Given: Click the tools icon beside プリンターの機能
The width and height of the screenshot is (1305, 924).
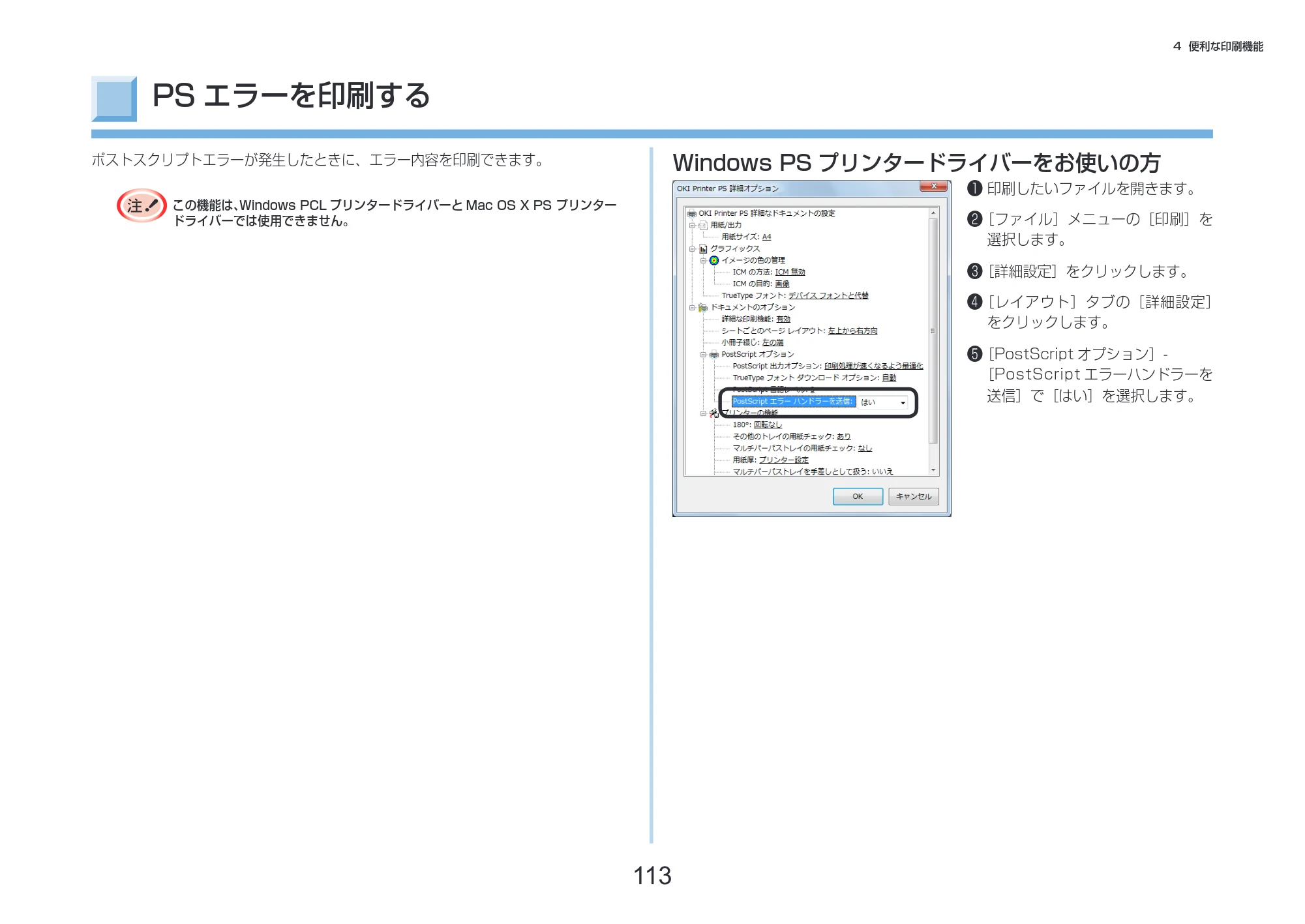Looking at the screenshot, I should click(x=714, y=413).
